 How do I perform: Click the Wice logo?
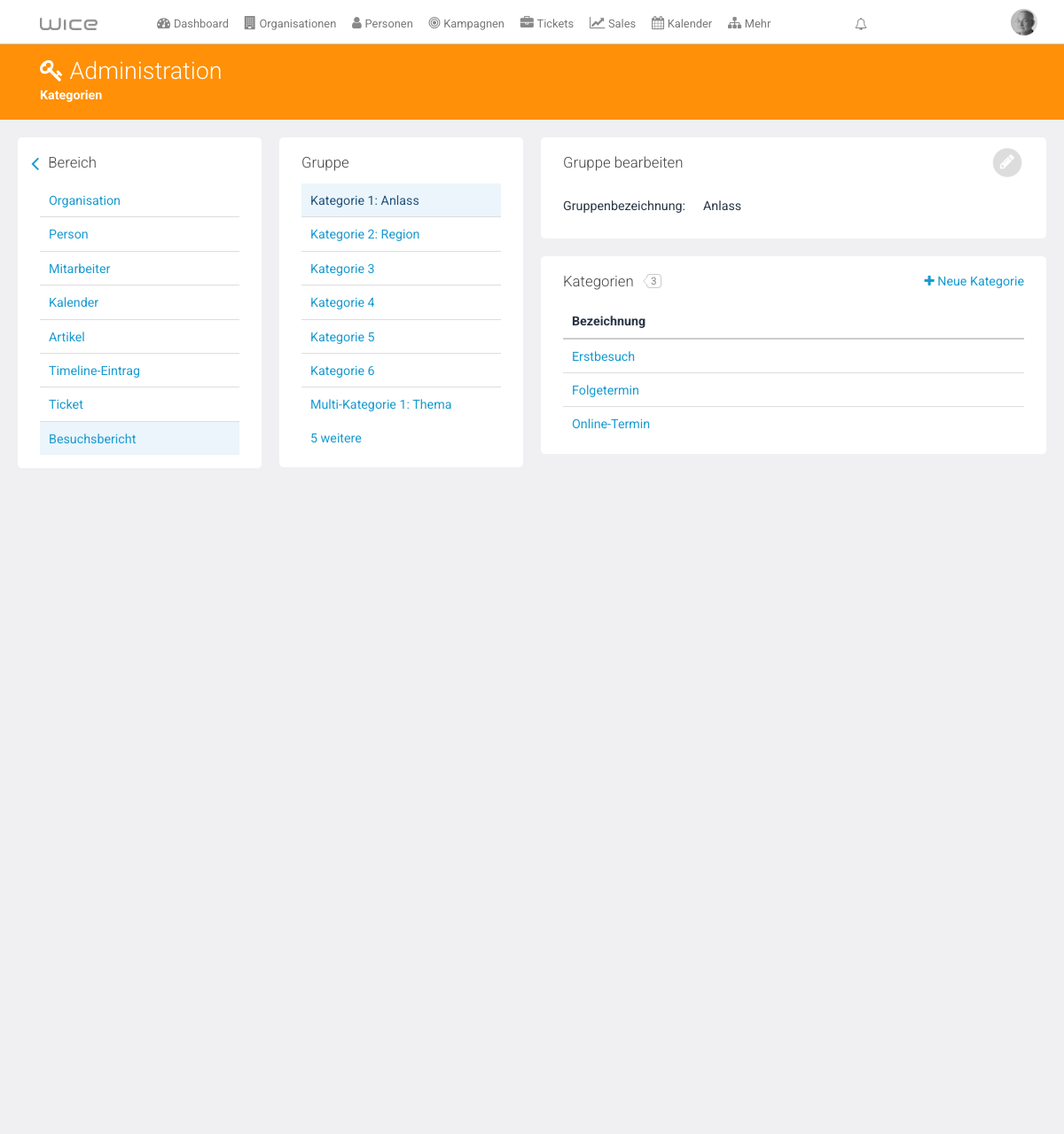(68, 24)
